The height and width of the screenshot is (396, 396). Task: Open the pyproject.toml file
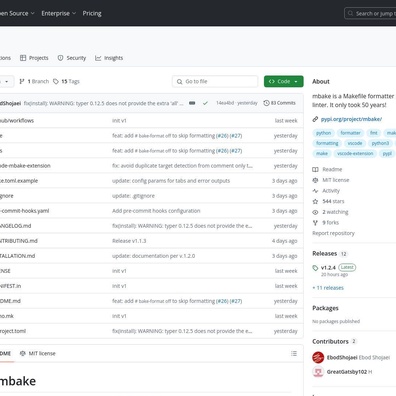(x=13, y=331)
